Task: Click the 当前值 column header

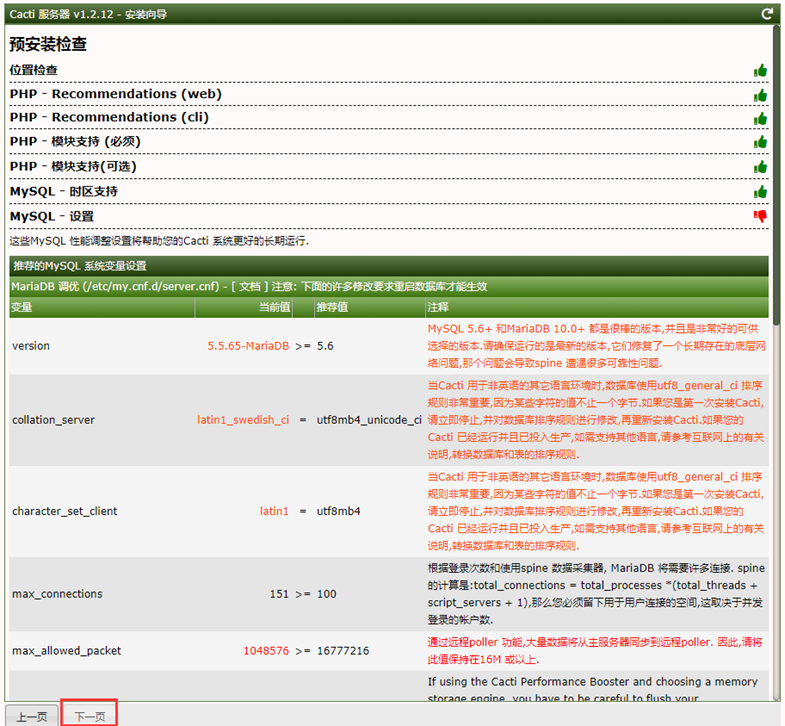Action: click(x=243, y=307)
